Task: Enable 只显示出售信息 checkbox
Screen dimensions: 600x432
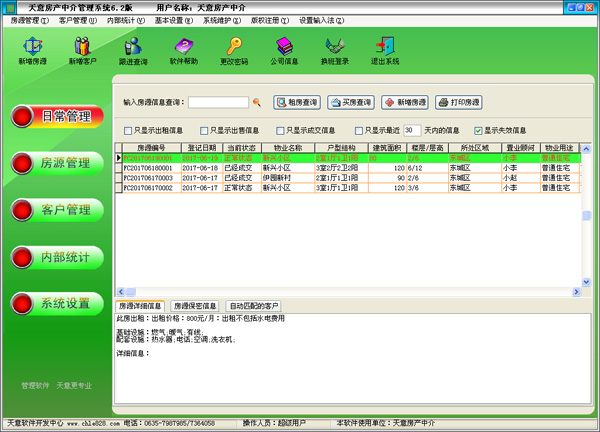Action: [x=205, y=130]
